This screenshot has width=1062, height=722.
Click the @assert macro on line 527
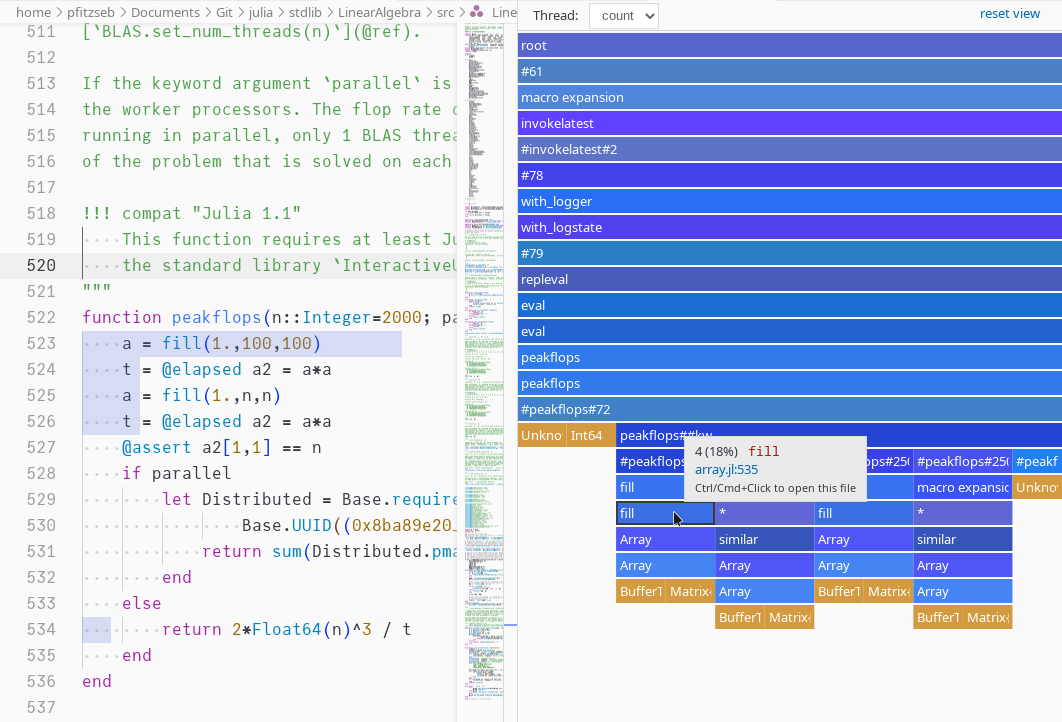pyautogui.click(x=156, y=447)
